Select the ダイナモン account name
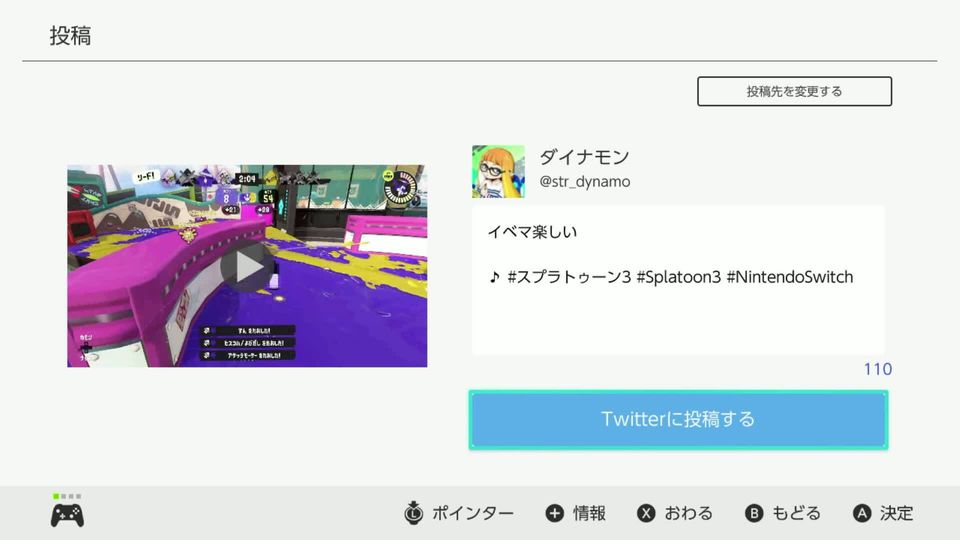The width and height of the screenshot is (960, 540). click(x=584, y=157)
